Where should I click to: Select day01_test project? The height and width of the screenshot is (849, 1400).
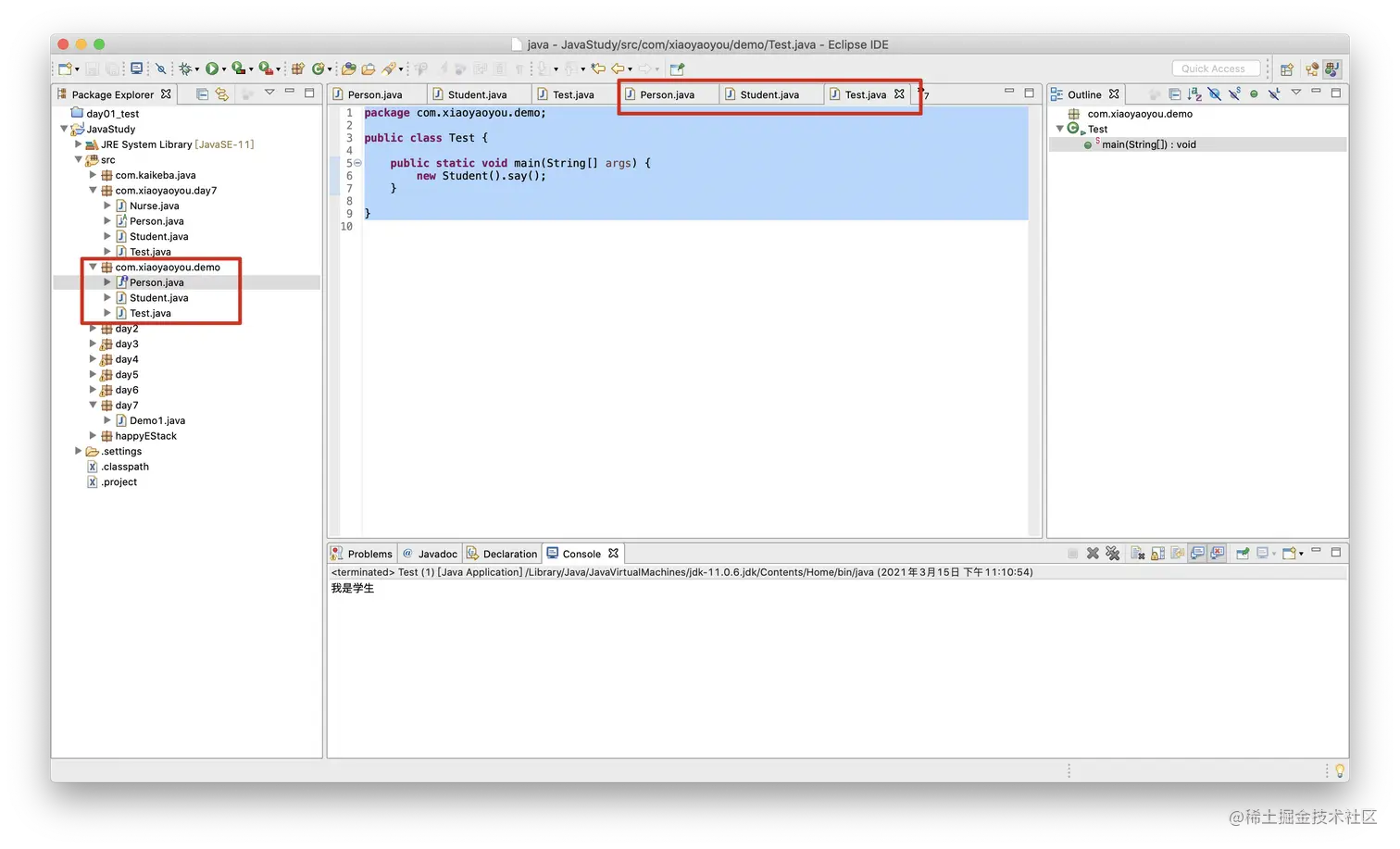pyautogui.click(x=112, y=114)
